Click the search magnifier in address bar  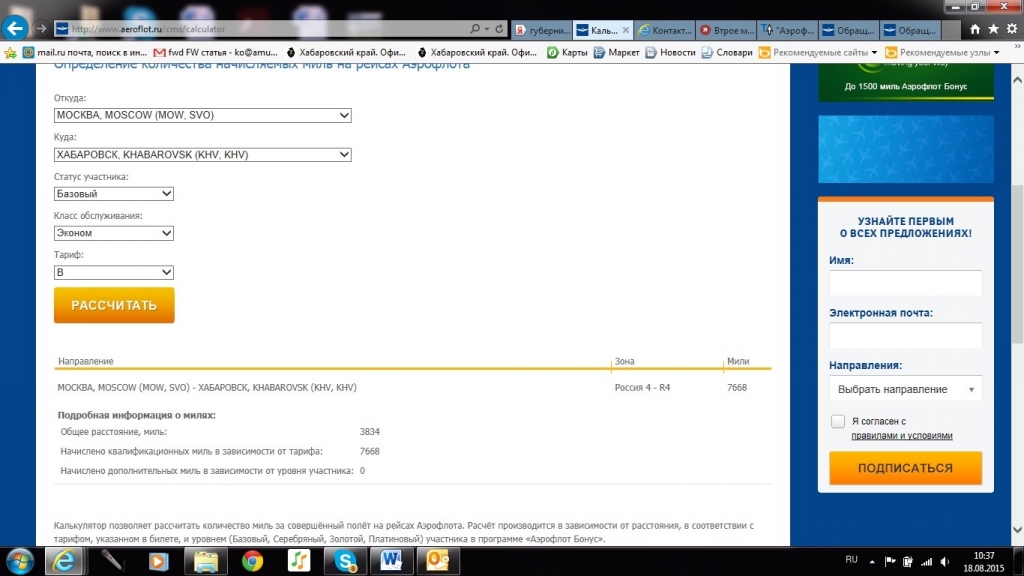click(x=475, y=29)
